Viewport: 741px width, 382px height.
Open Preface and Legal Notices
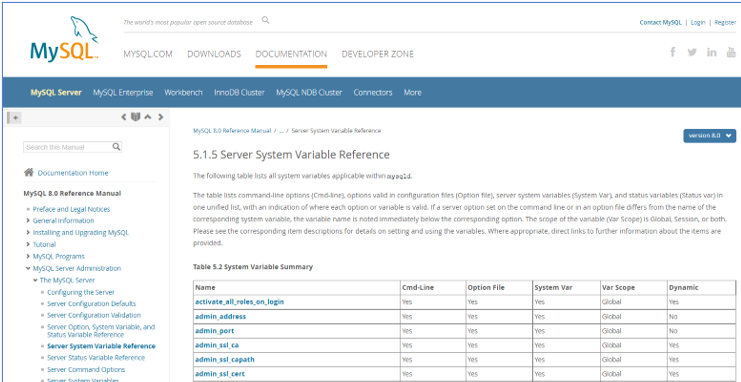click(x=71, y=209)
